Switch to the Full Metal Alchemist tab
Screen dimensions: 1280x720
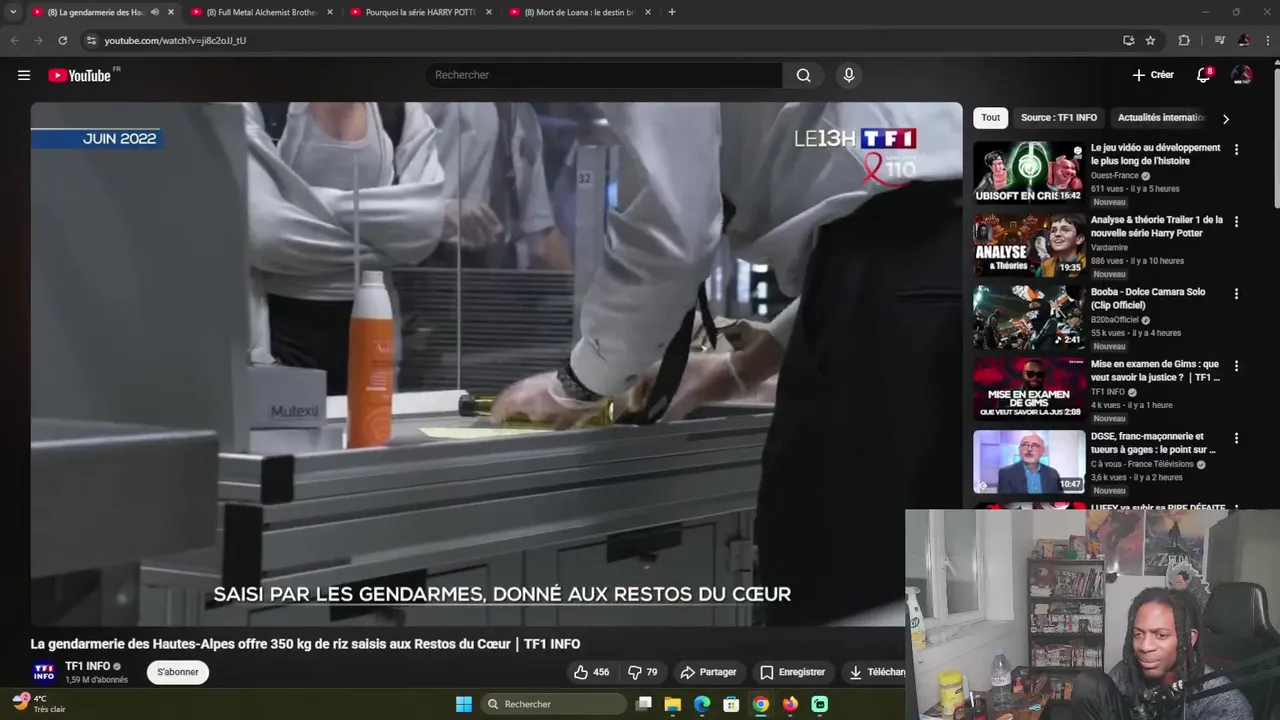[262, 12]
